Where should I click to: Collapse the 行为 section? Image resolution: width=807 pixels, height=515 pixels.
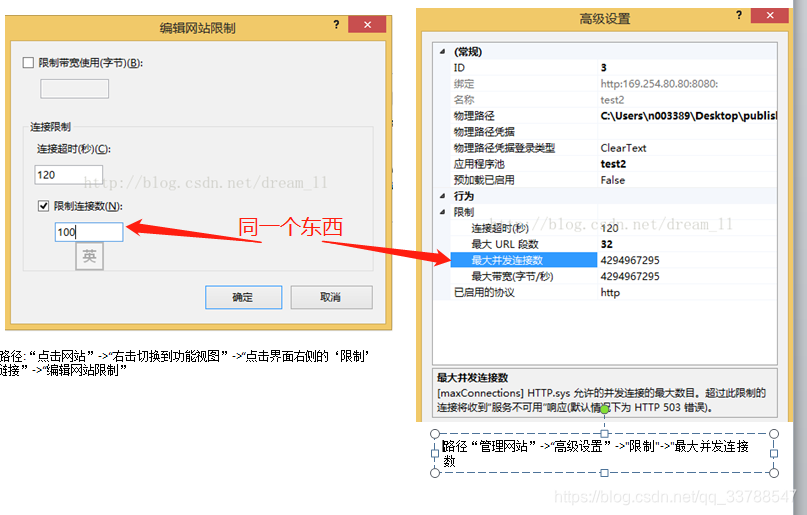(442, 196)
